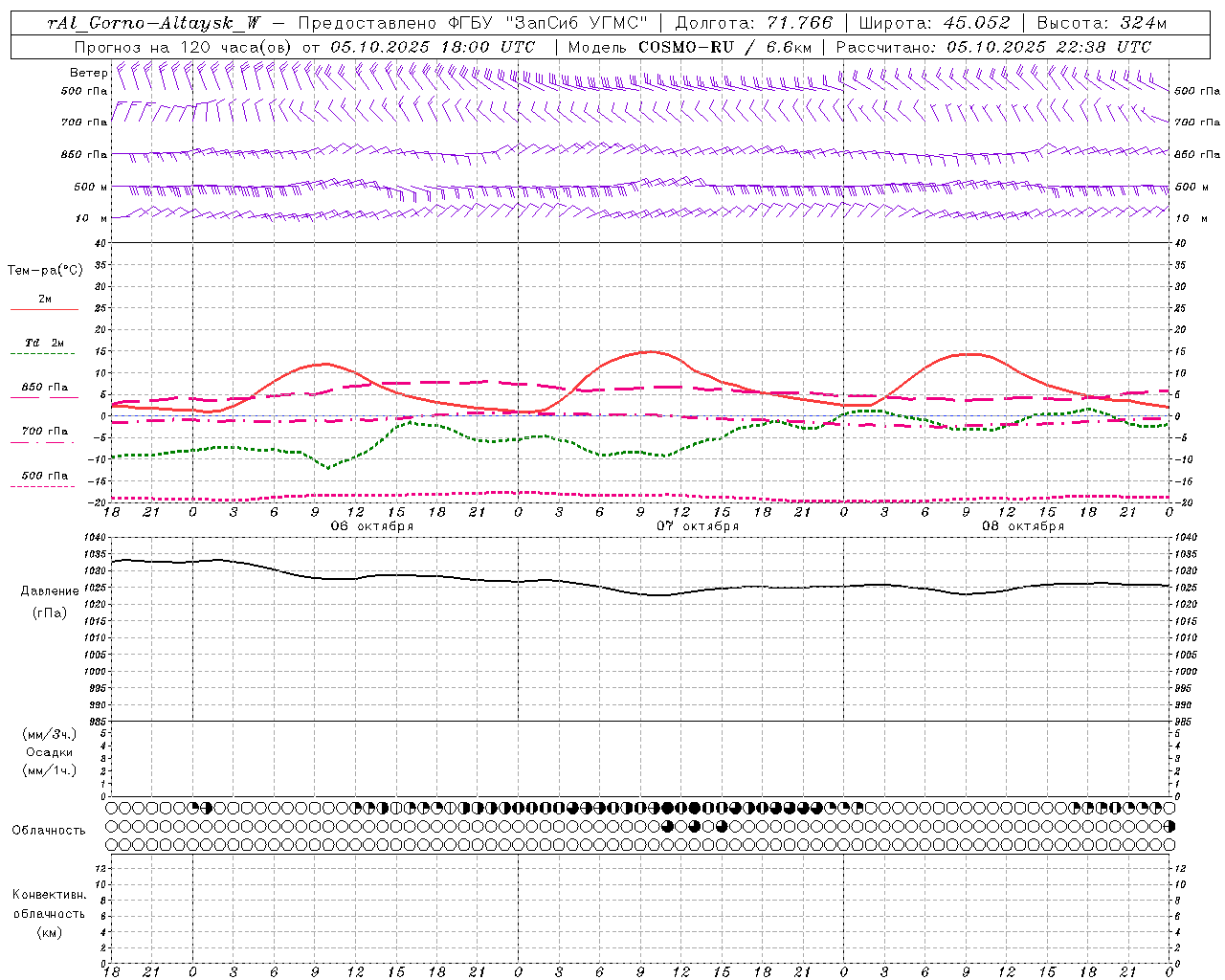
Task: Click the elevation text Высота: 324м
Action: point(1102,24)
